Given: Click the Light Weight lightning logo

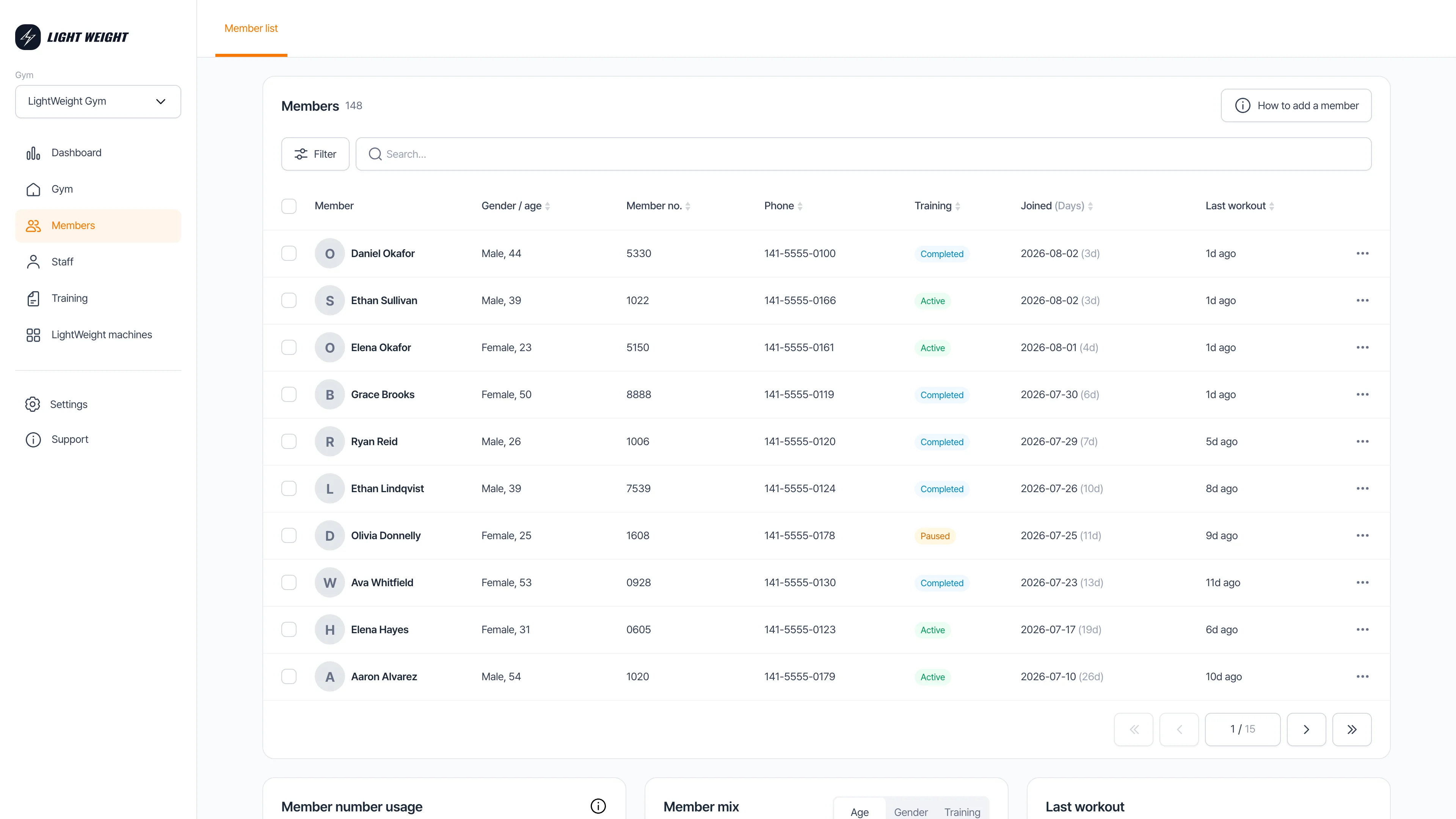Looking at the screenshot, I should tap(28, 37).
